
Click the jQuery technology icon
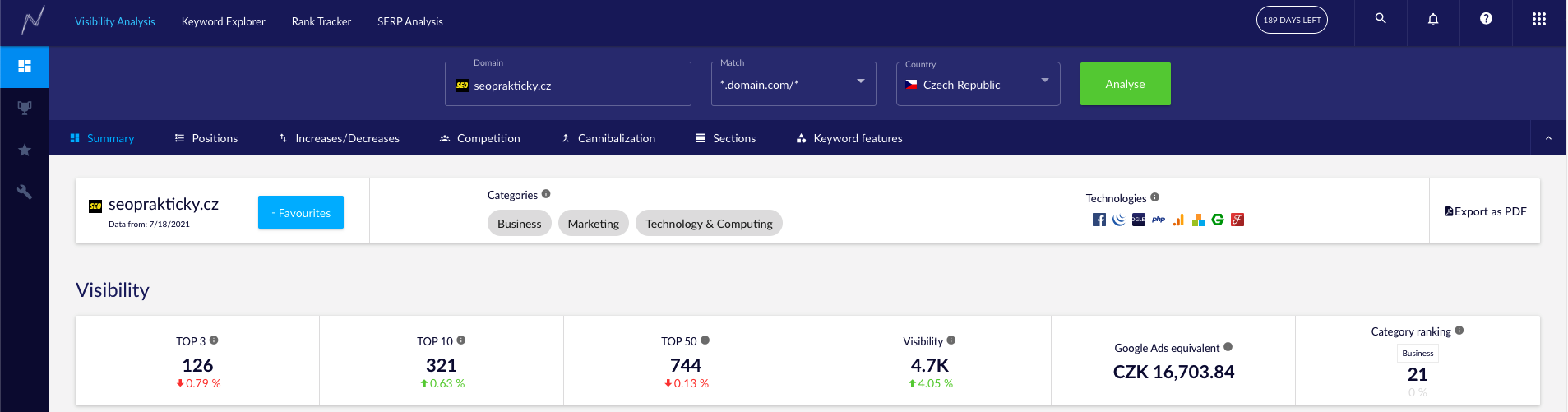tap(1119, 220)
